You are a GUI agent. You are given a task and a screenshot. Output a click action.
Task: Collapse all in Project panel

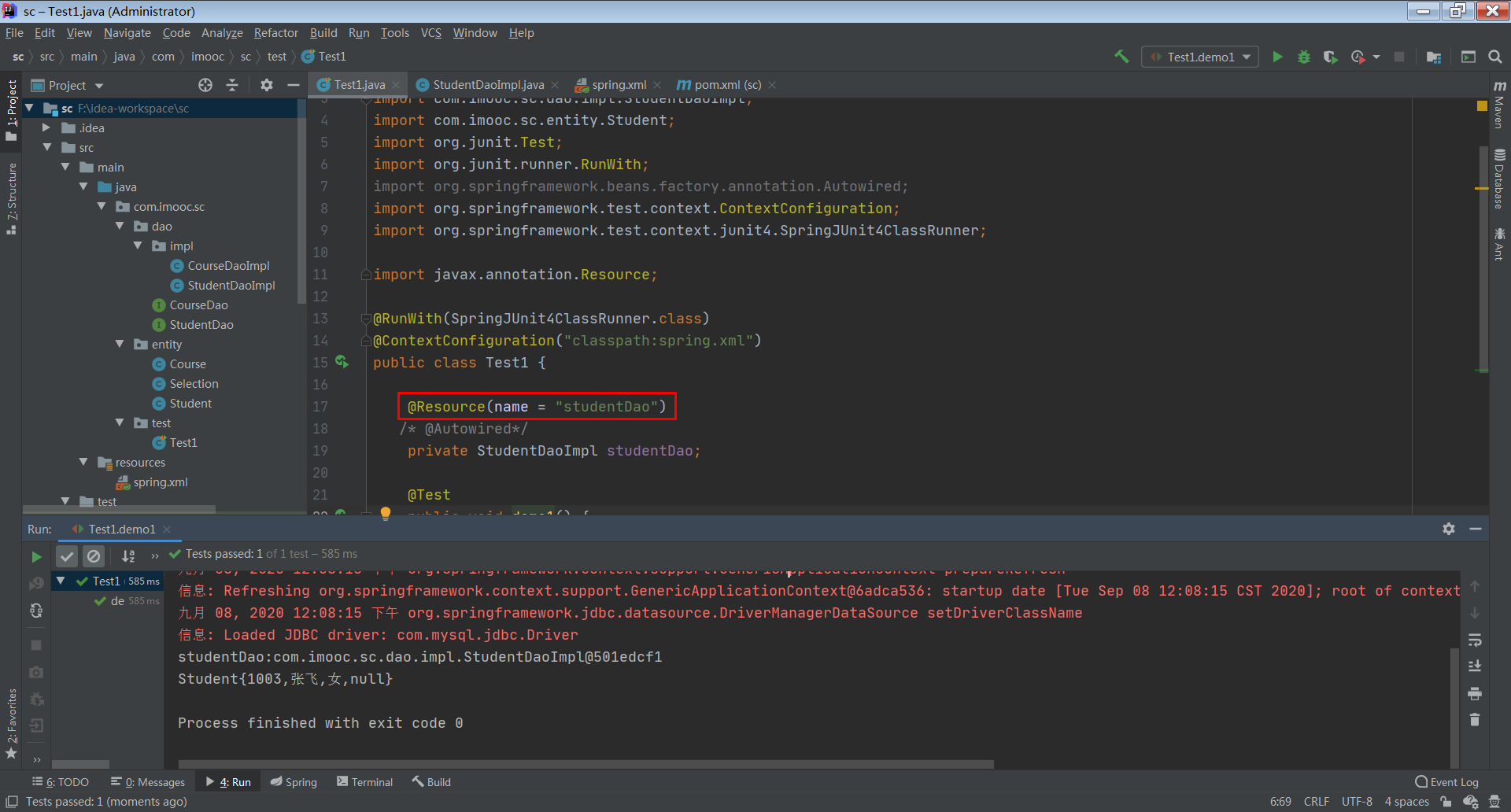[232, 85]
